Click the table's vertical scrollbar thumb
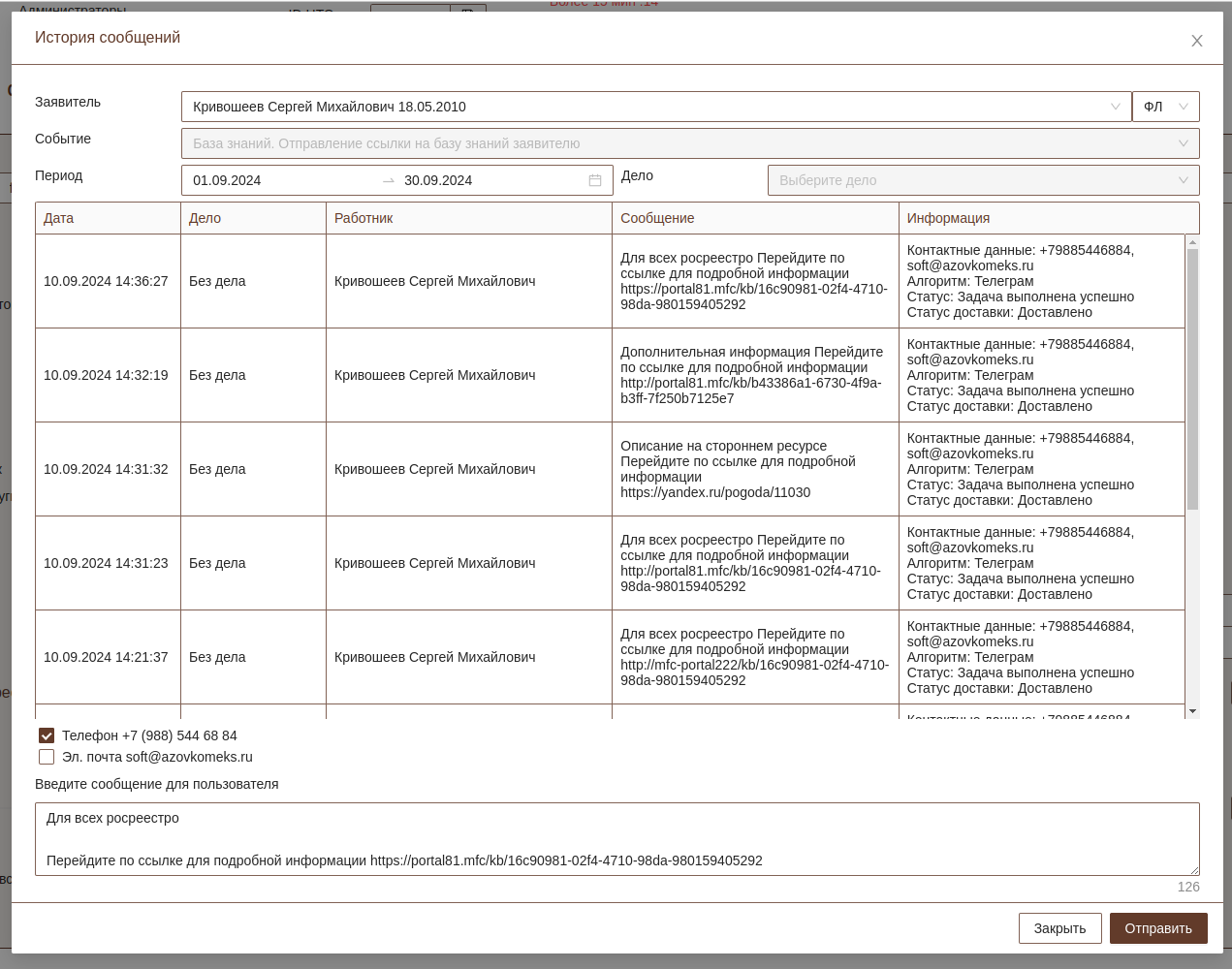Screen dimensions: 1232x969 [1192, 378]
